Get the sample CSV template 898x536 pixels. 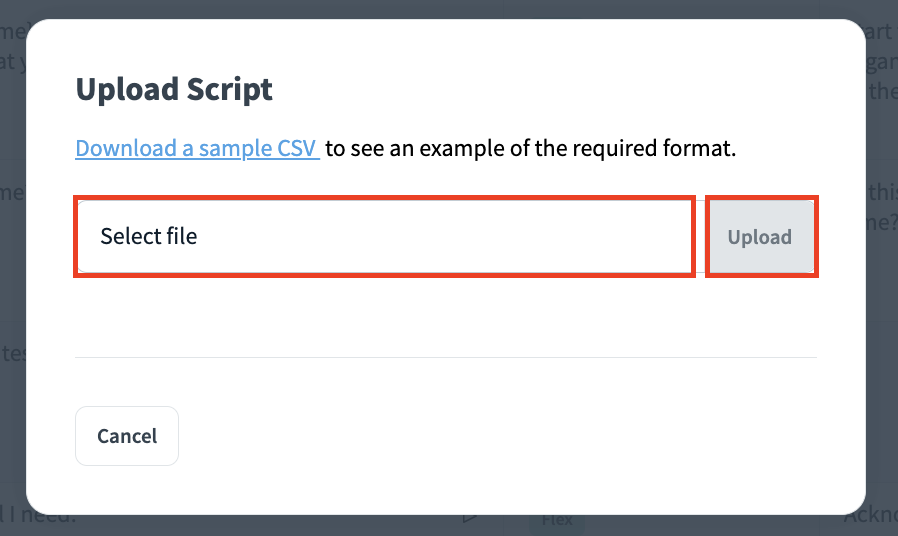[197, 149]
